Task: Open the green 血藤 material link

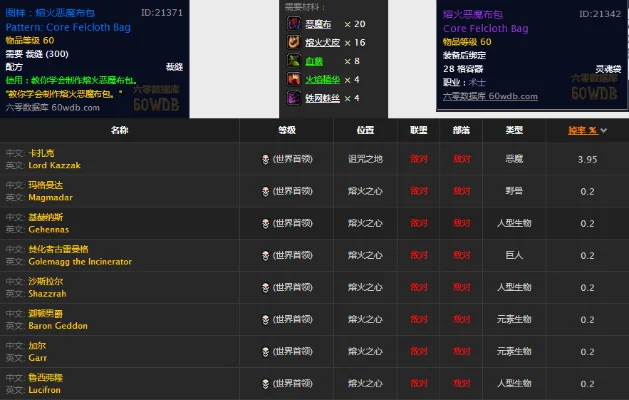Action: (x=314, y=61)
